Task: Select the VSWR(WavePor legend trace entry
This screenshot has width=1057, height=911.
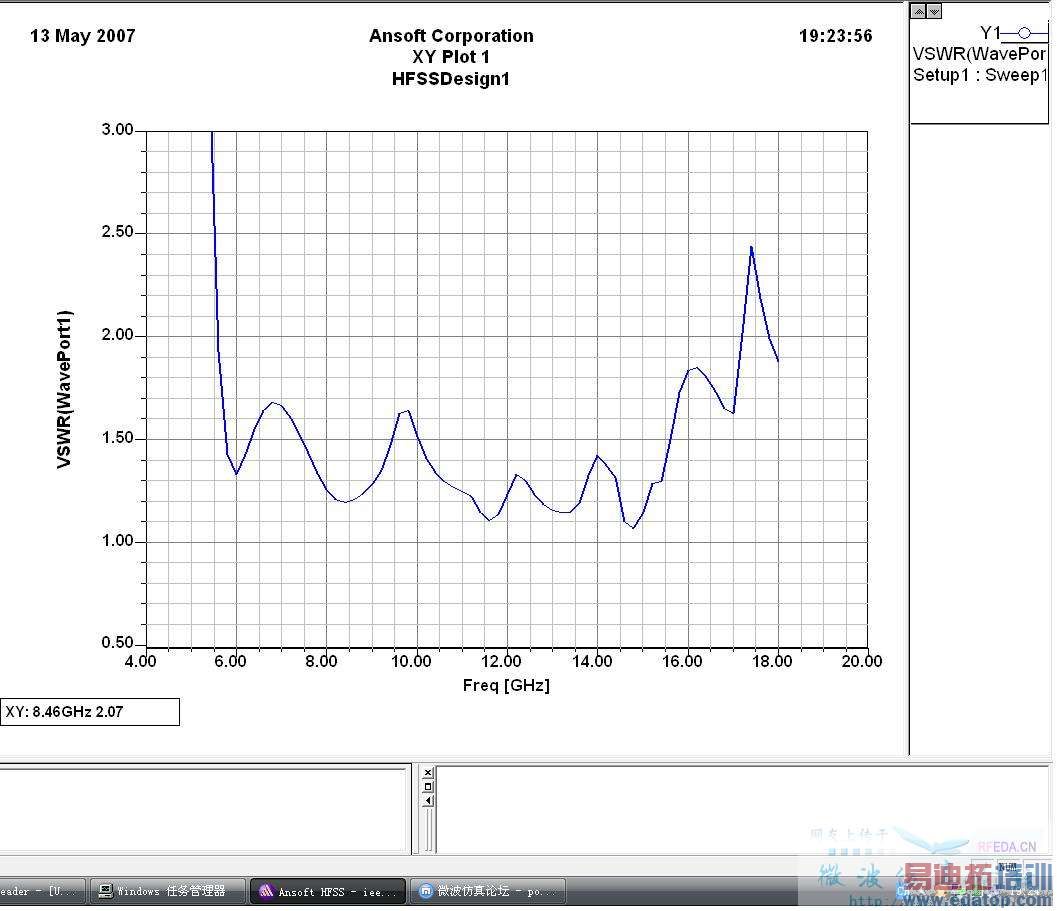Action: 979,54
